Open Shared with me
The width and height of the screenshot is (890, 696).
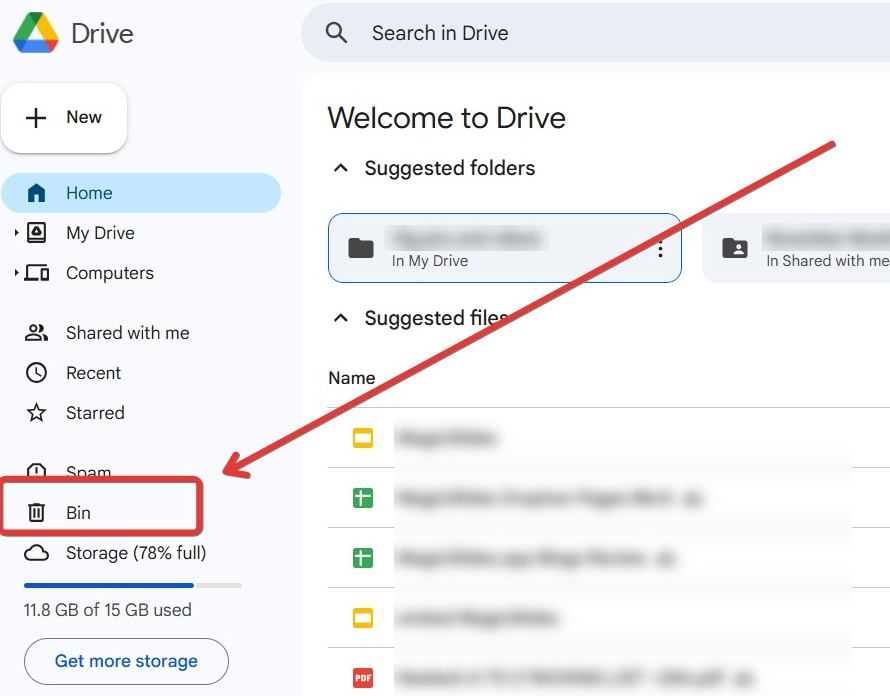[128, 333]
